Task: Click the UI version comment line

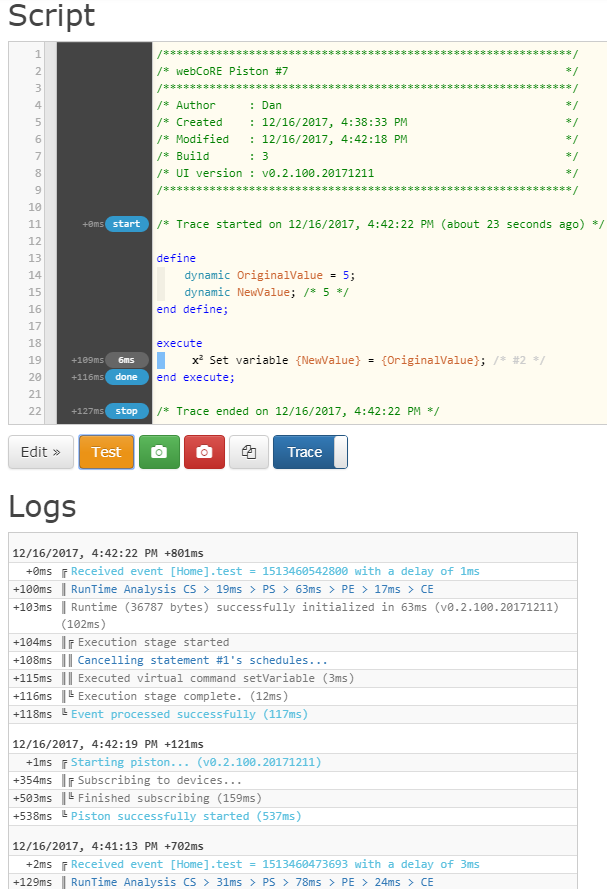Action: coord(367,173)
